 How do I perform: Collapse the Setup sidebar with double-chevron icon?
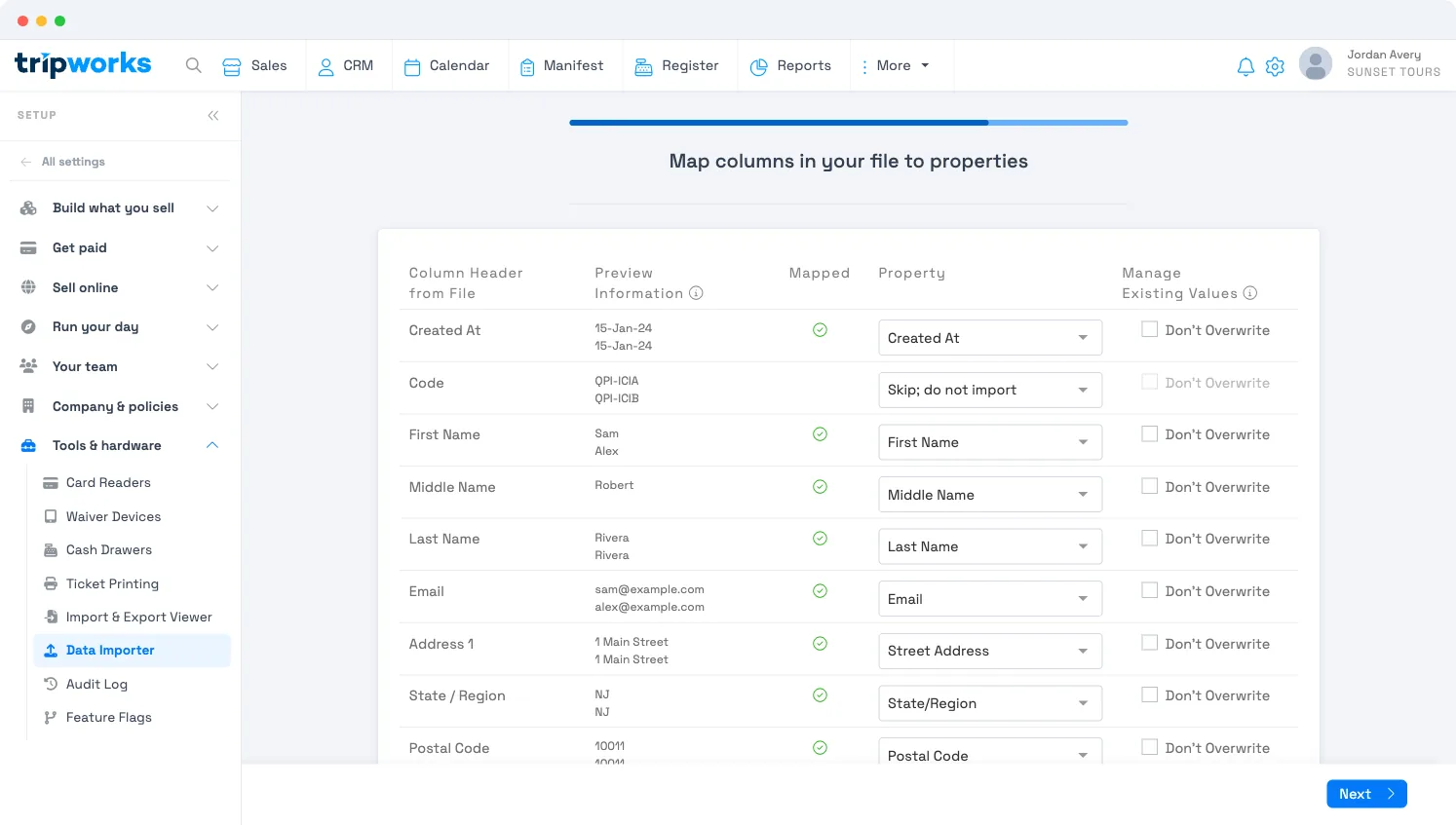tap(213, 115)
